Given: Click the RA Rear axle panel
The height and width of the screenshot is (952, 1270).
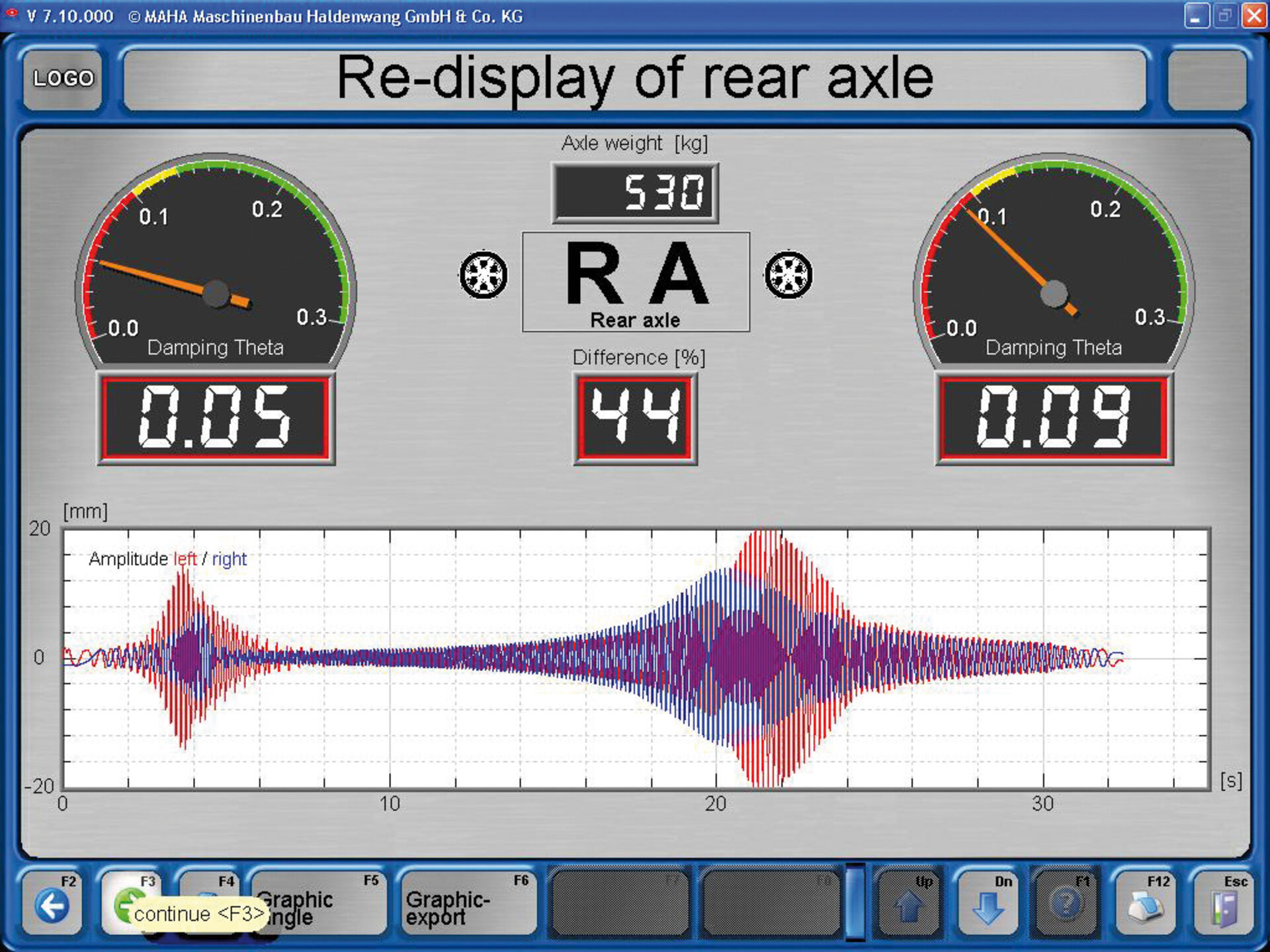Looking at the screenshot, I should click(x=636, y=282).
